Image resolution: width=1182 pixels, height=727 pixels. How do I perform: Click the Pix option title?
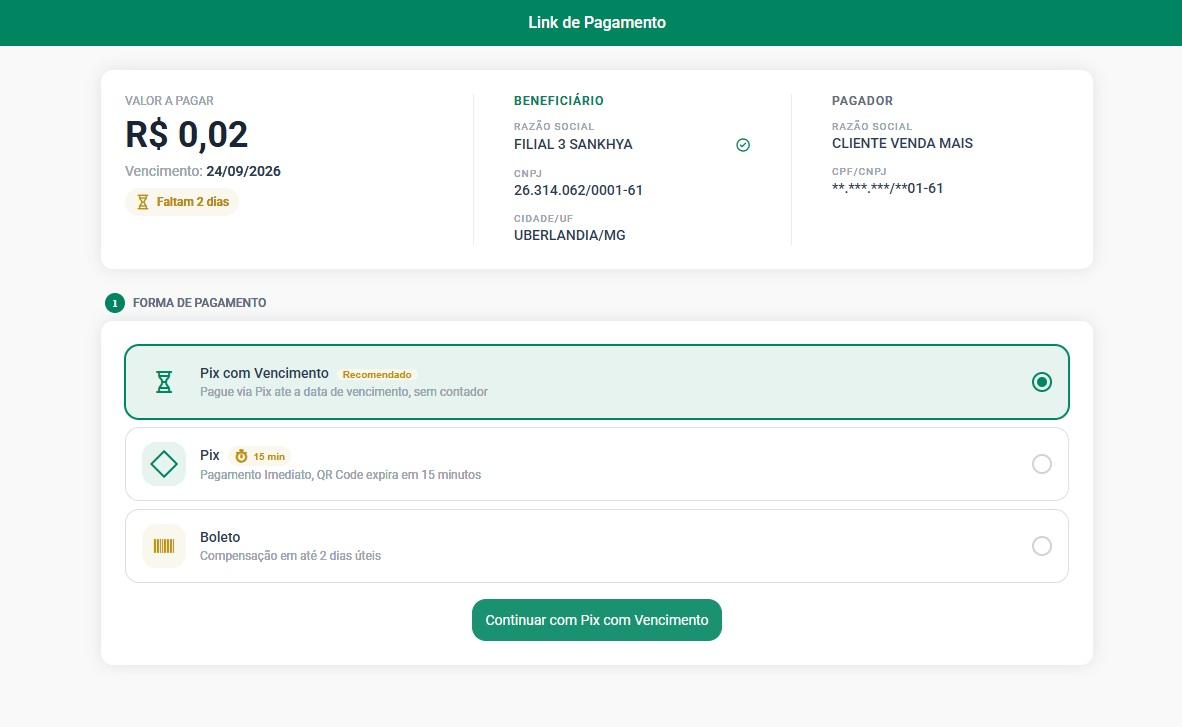210,456
